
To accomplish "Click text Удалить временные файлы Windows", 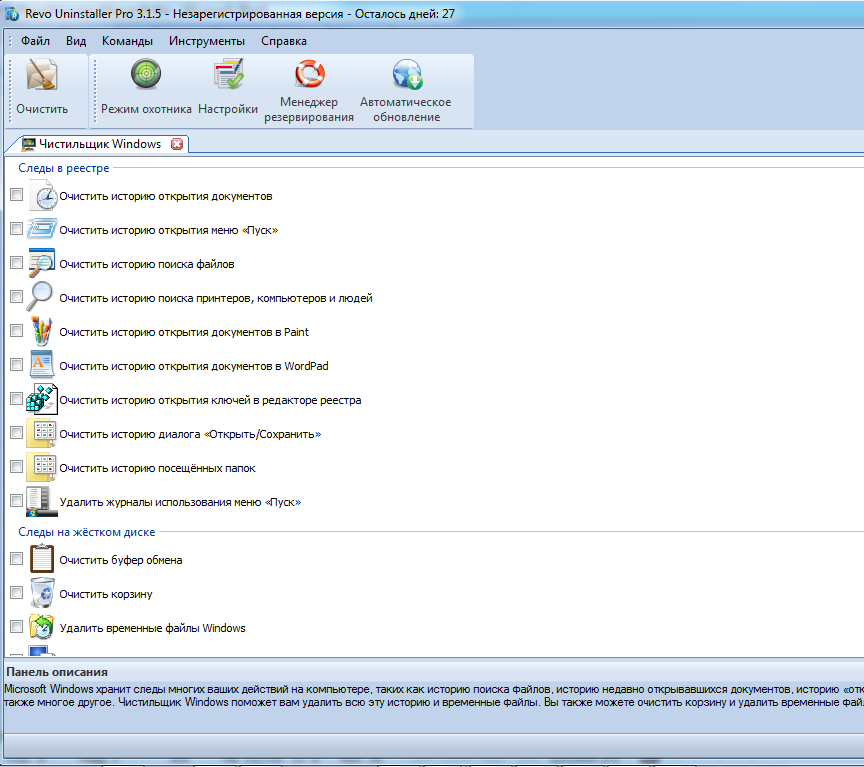I will point(153,628).
